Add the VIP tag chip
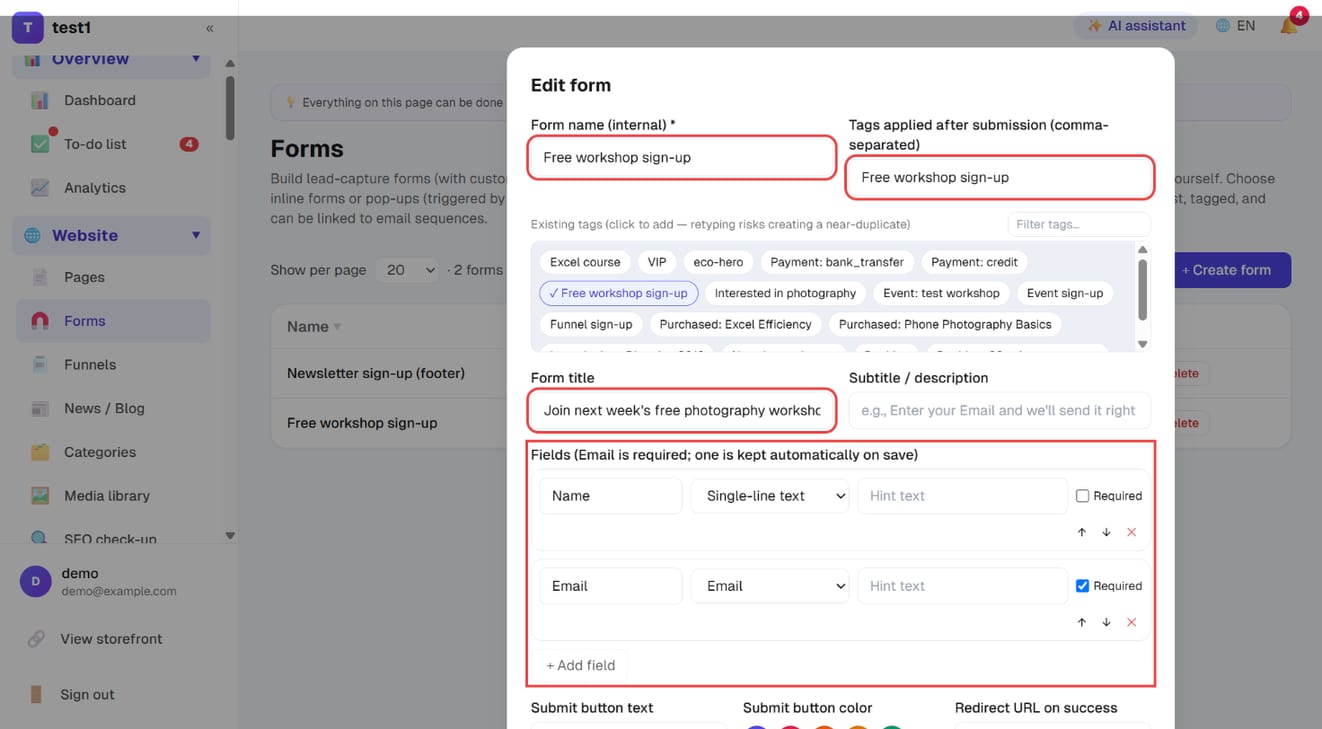The image size is (1322, 729). tap(657, 262)
